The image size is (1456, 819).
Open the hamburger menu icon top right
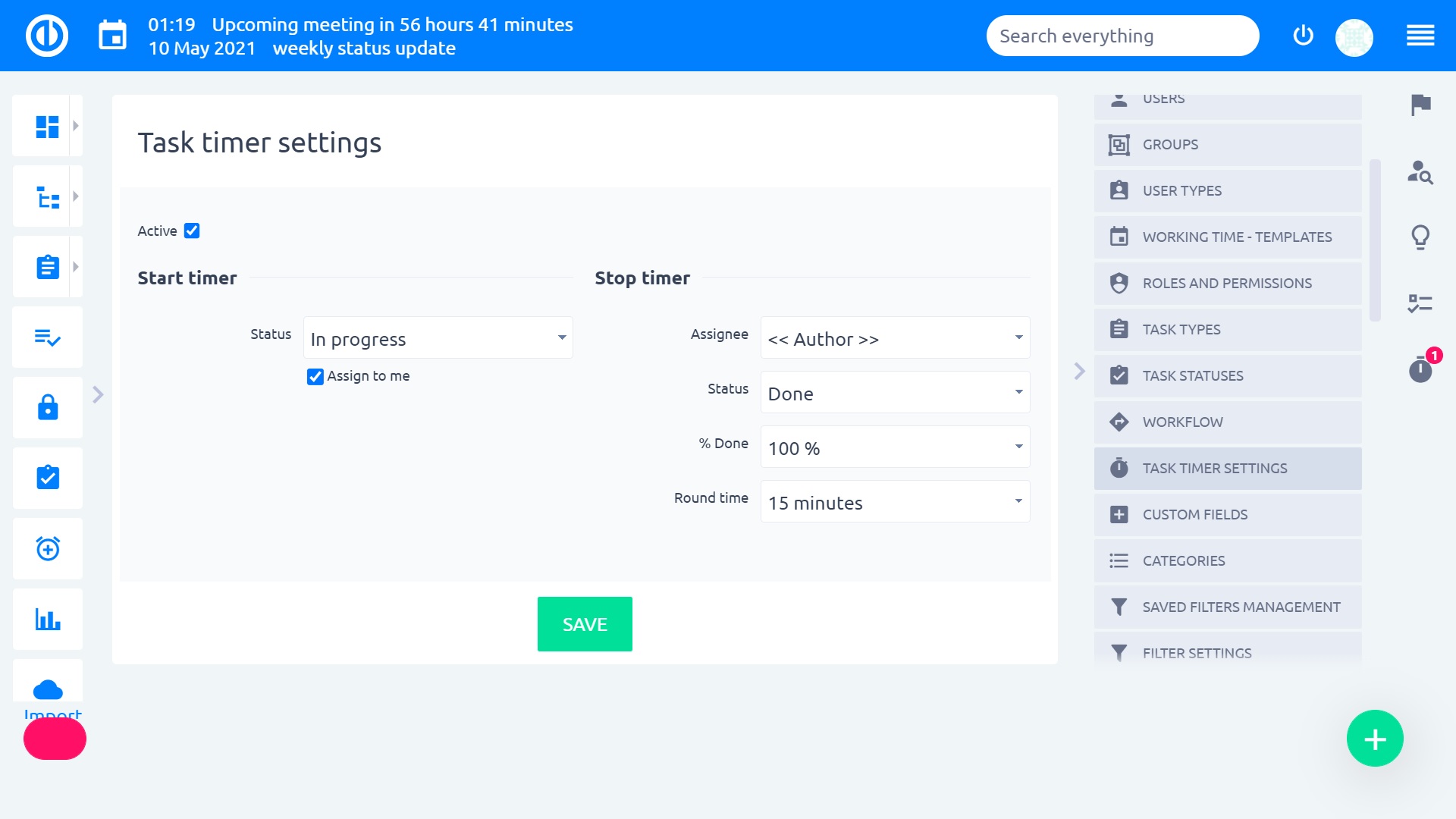[x=1420, y=36]
